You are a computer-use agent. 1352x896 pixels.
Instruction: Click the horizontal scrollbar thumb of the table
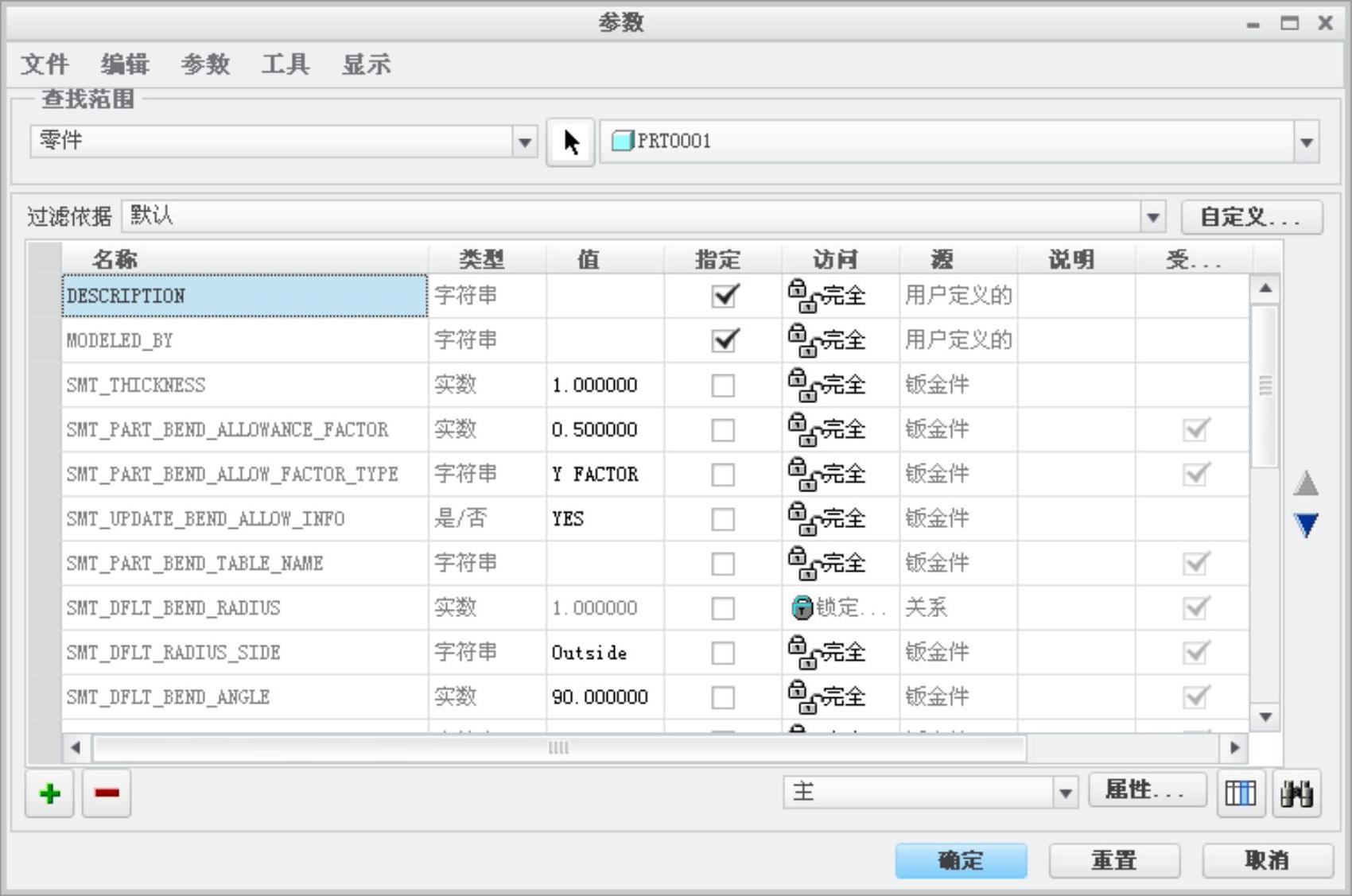click(x=559, y=747)
